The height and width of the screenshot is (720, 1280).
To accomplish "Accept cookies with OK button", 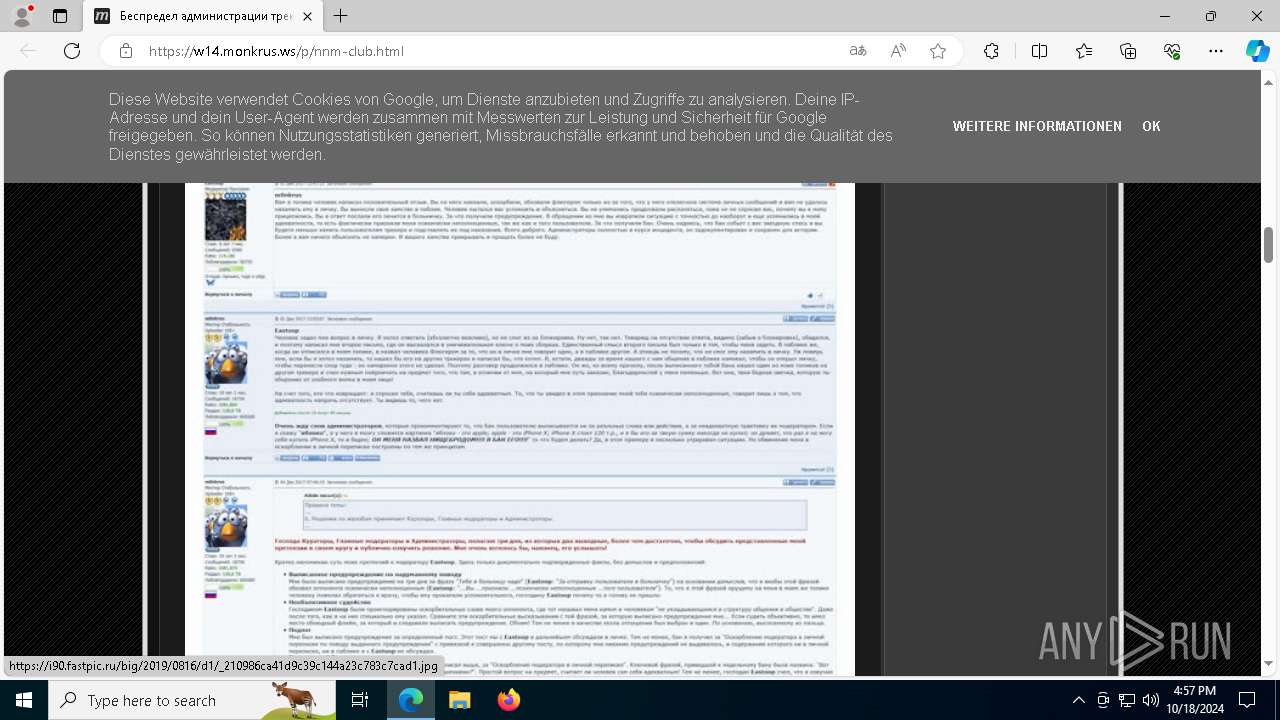I will 1151,127.
